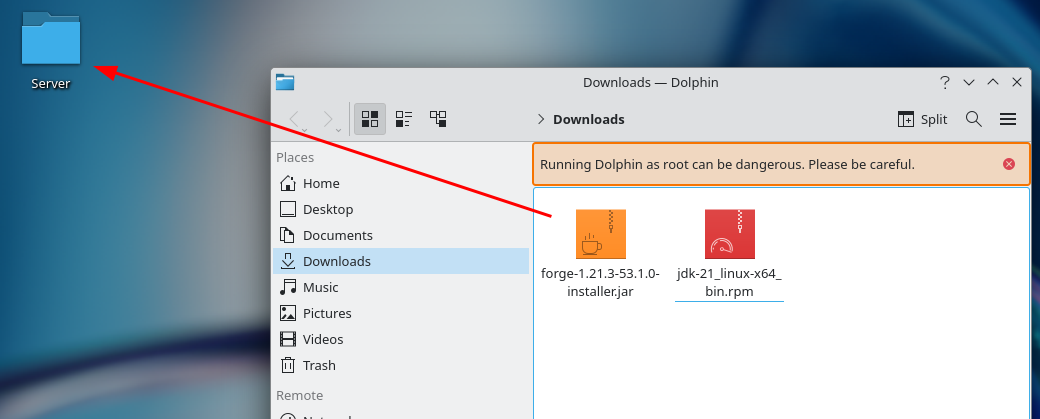Open Desktop in Places sidebar
Image resolution: width=1040 pixels, height=419 pixels.
click(328, 210)
